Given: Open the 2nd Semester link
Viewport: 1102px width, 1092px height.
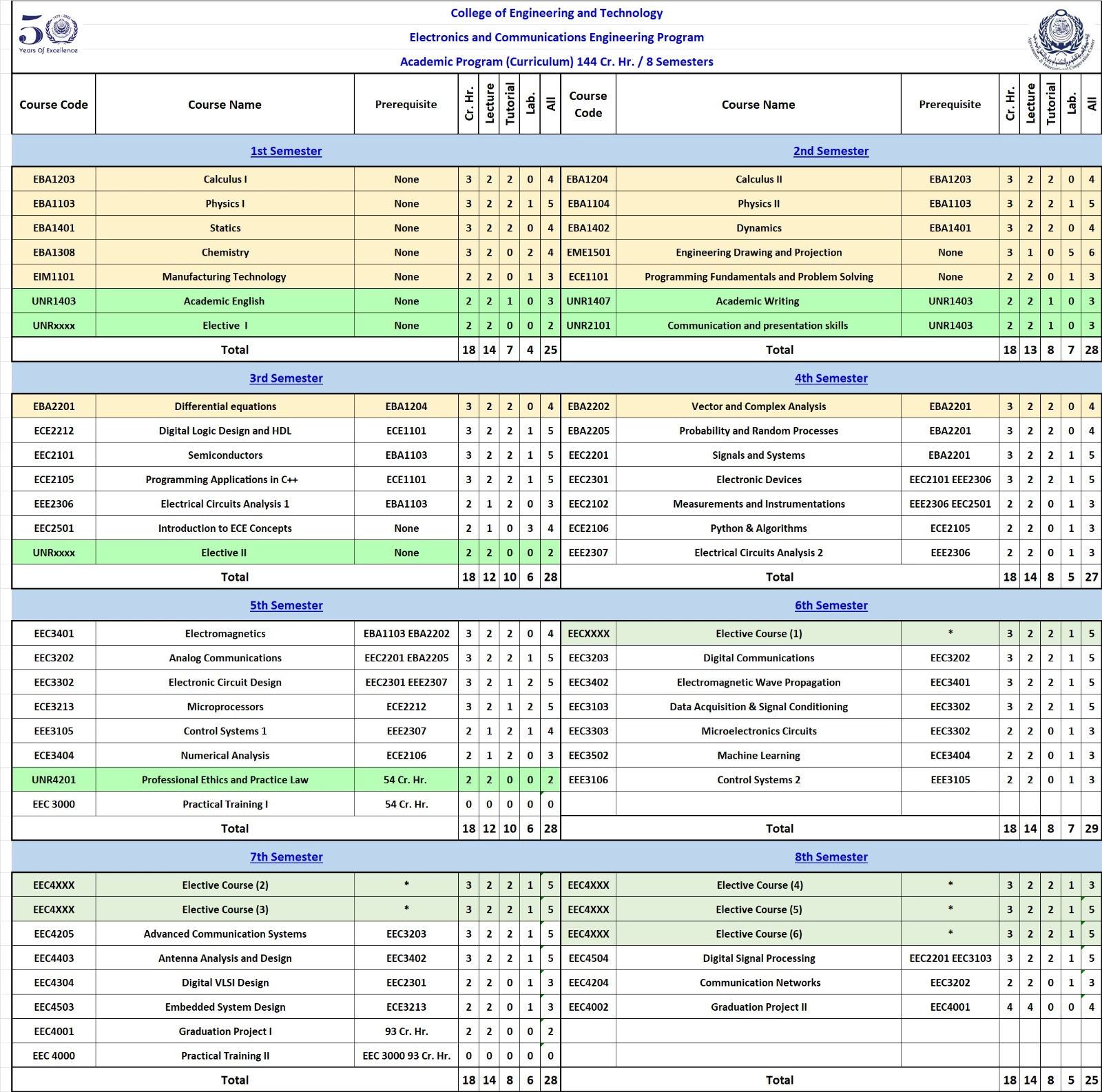Looking at the screenshot, I should click(x=831, y=151).
